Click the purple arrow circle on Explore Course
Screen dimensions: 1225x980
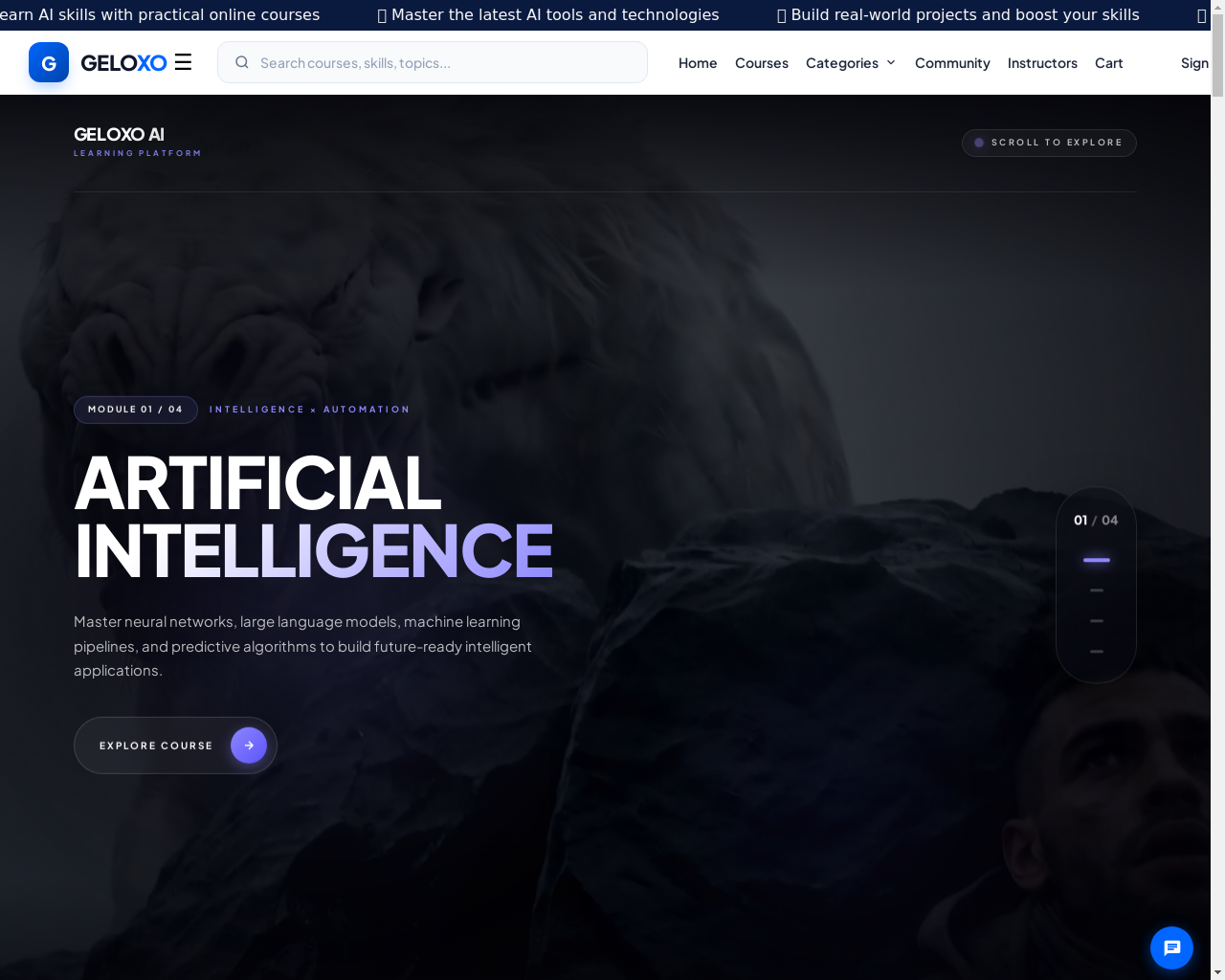[x=249, y=746]
